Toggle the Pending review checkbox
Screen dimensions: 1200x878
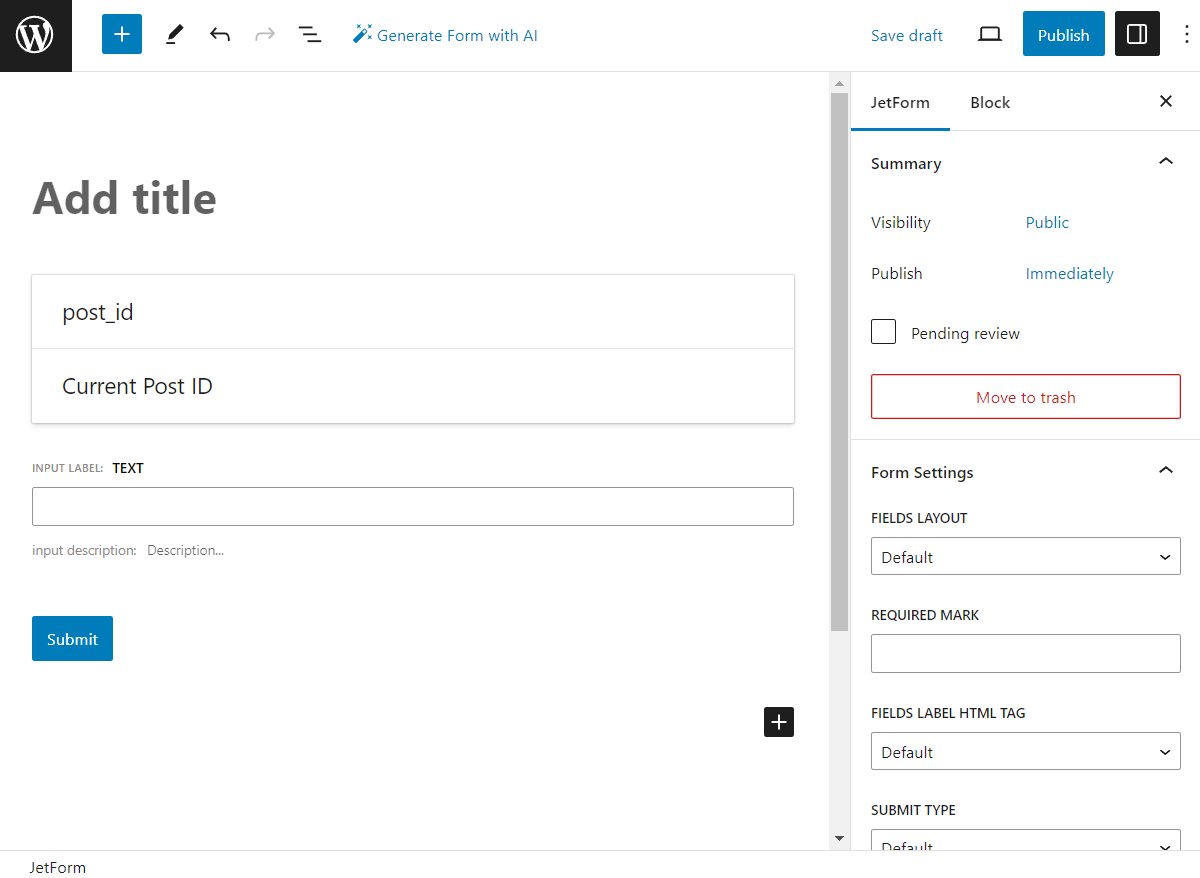(883, 331)
